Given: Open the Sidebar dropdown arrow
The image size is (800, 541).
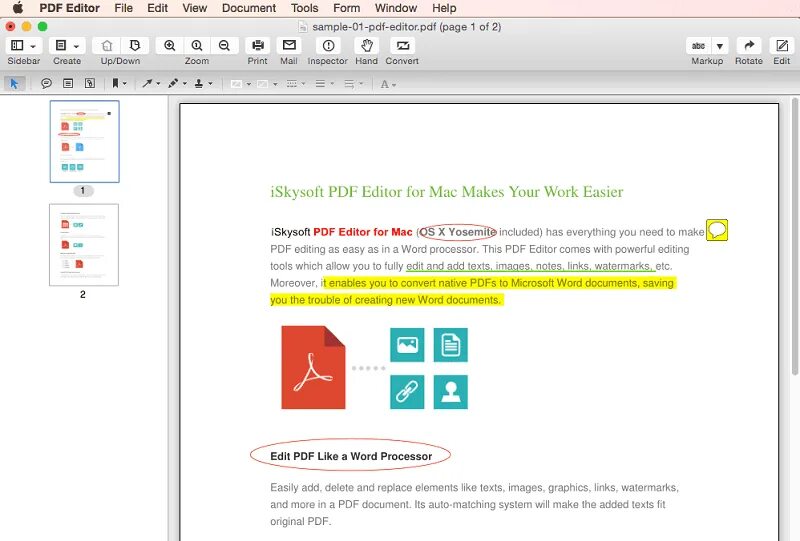Looking at the screenshot, I should pos(33,46).
